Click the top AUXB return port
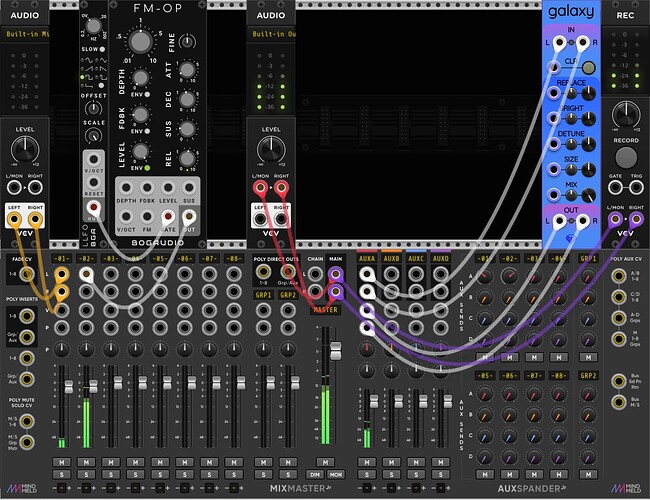 tap(391, 274)
